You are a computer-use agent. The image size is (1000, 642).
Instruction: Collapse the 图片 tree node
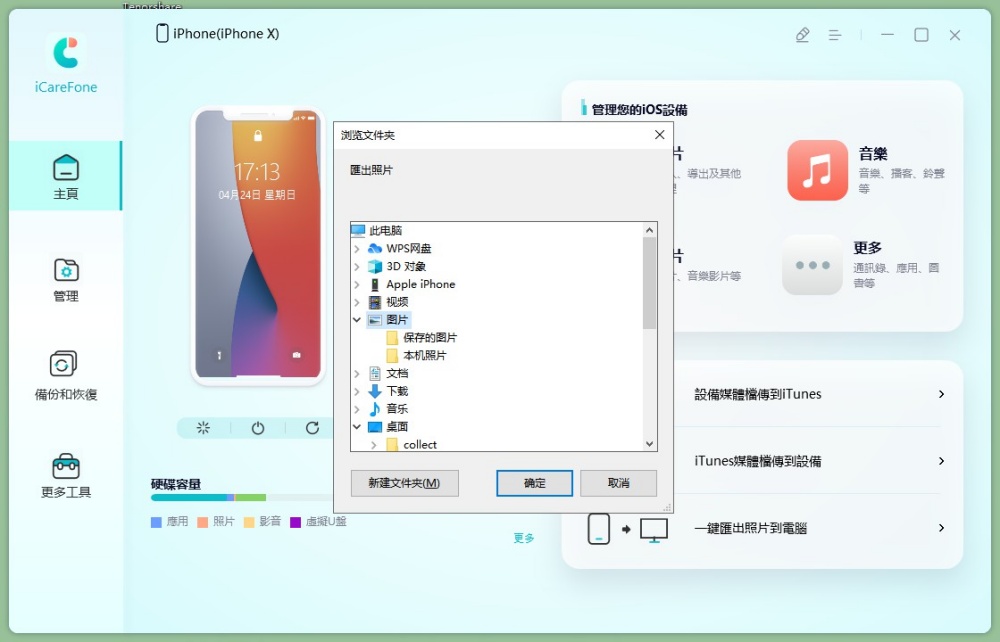point(357,319)
